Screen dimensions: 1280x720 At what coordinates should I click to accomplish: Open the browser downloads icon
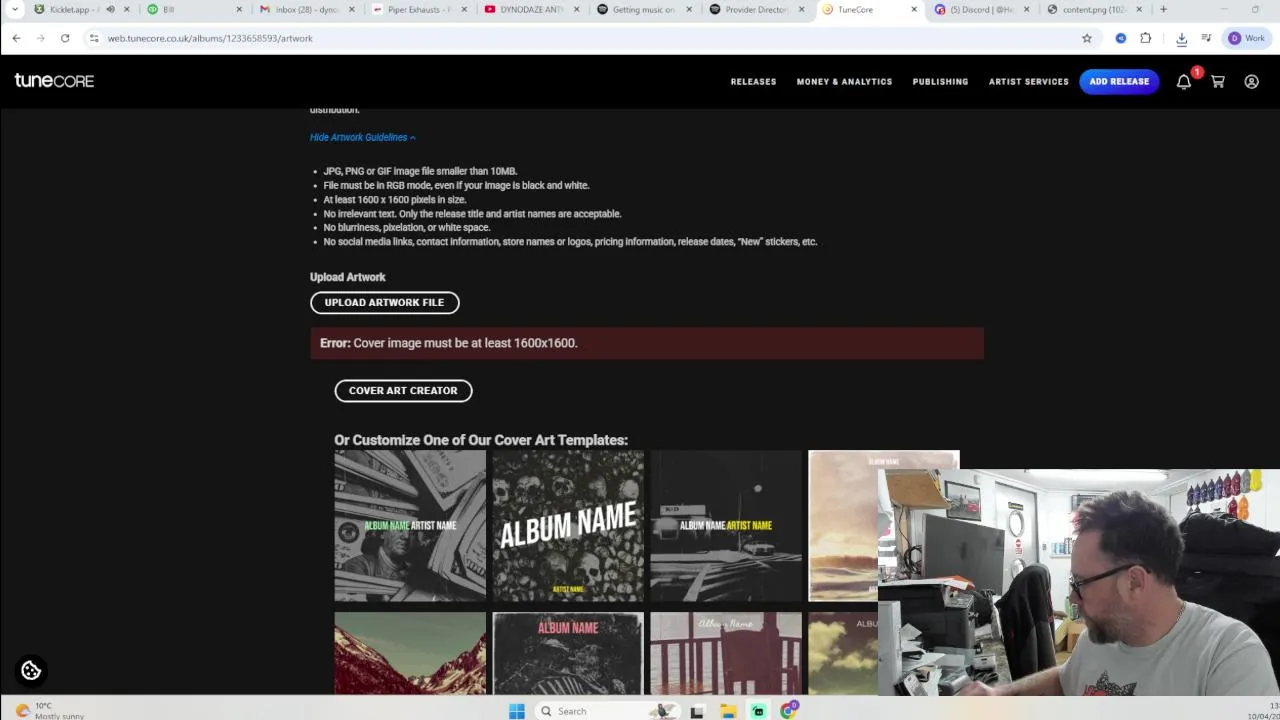click(1181, 38)
